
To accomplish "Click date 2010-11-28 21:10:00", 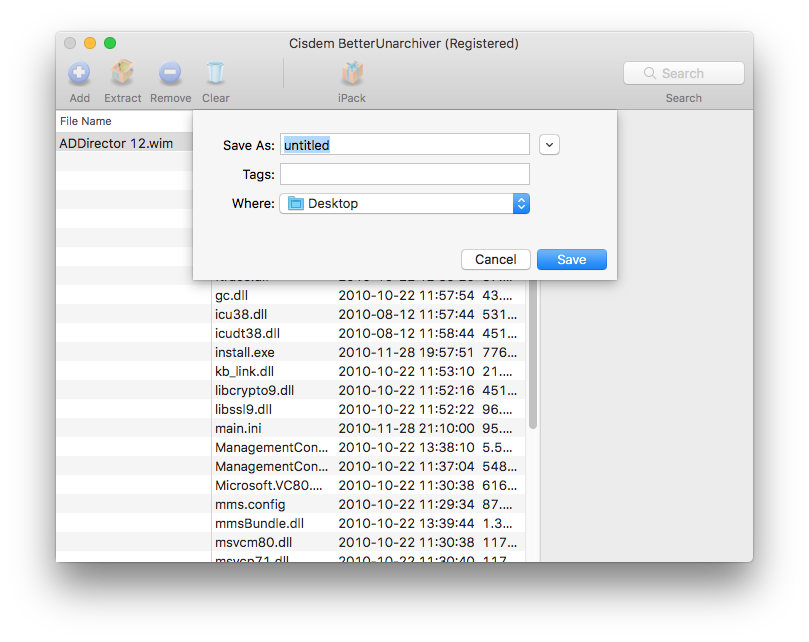I will pos(406,428).
